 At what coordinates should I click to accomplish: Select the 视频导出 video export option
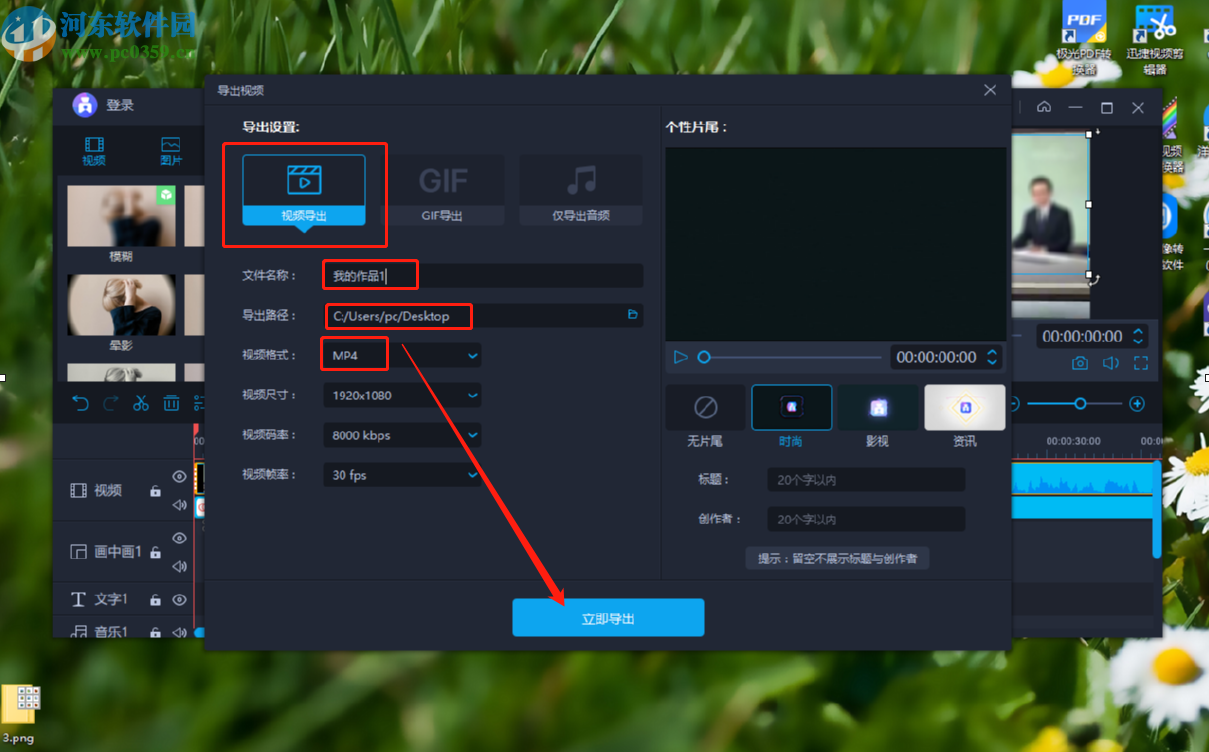click(304, 190)
